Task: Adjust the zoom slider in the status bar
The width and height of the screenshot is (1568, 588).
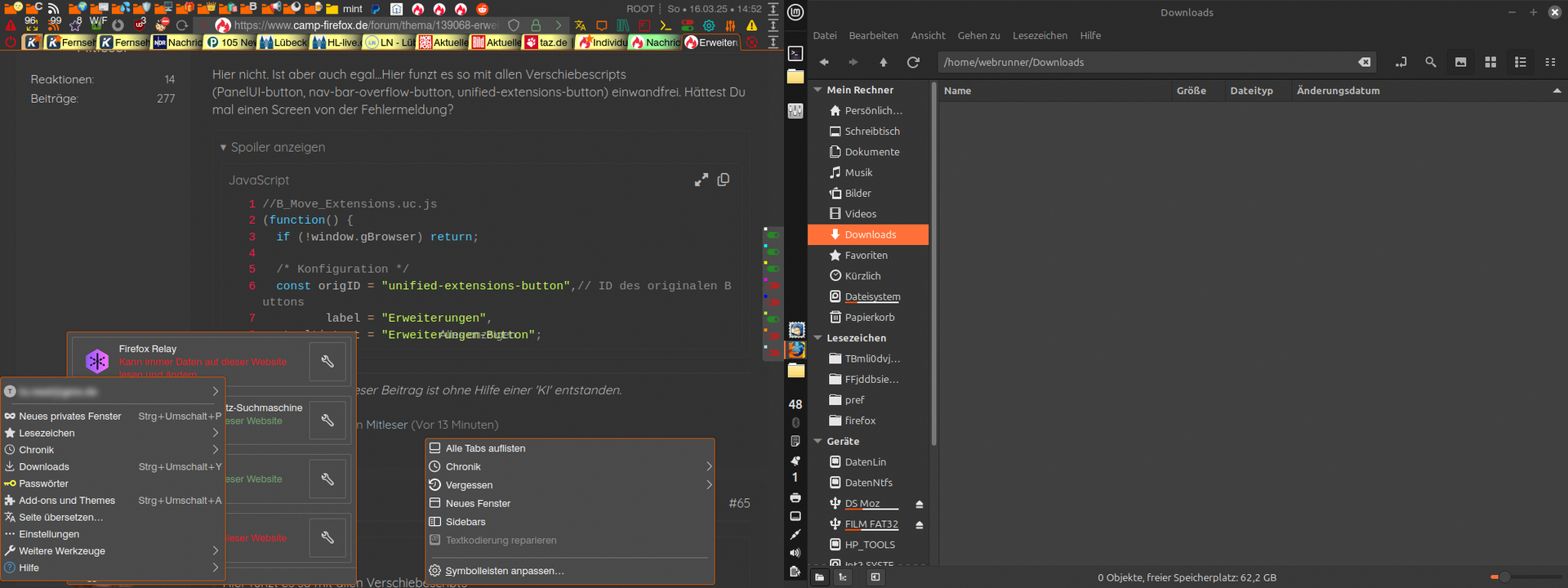Action: click(1503, 577)
